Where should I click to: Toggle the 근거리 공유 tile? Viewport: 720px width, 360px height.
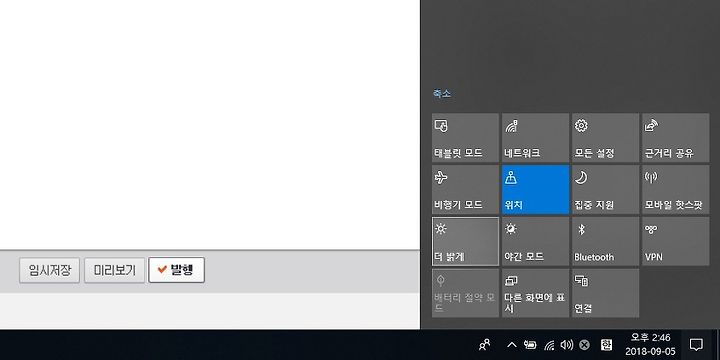pyautogui.click(x=675, y=138)
